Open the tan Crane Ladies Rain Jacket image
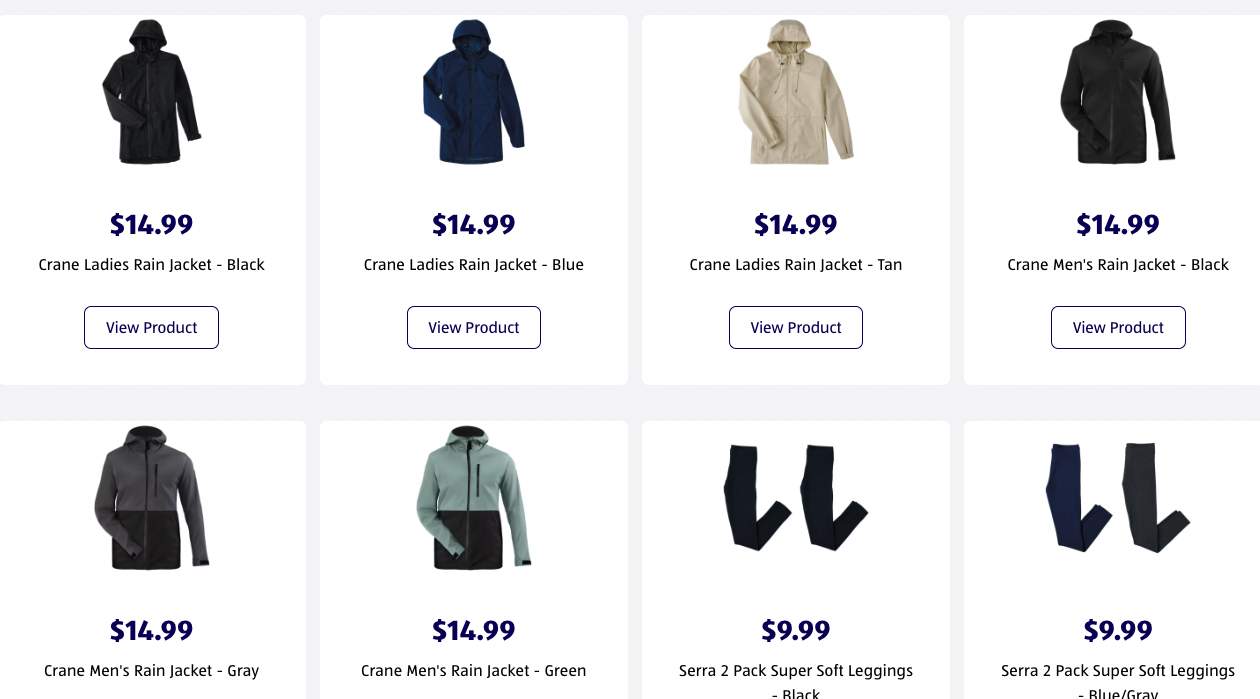Screen dimensions: 1260x699 pos(796,92)
